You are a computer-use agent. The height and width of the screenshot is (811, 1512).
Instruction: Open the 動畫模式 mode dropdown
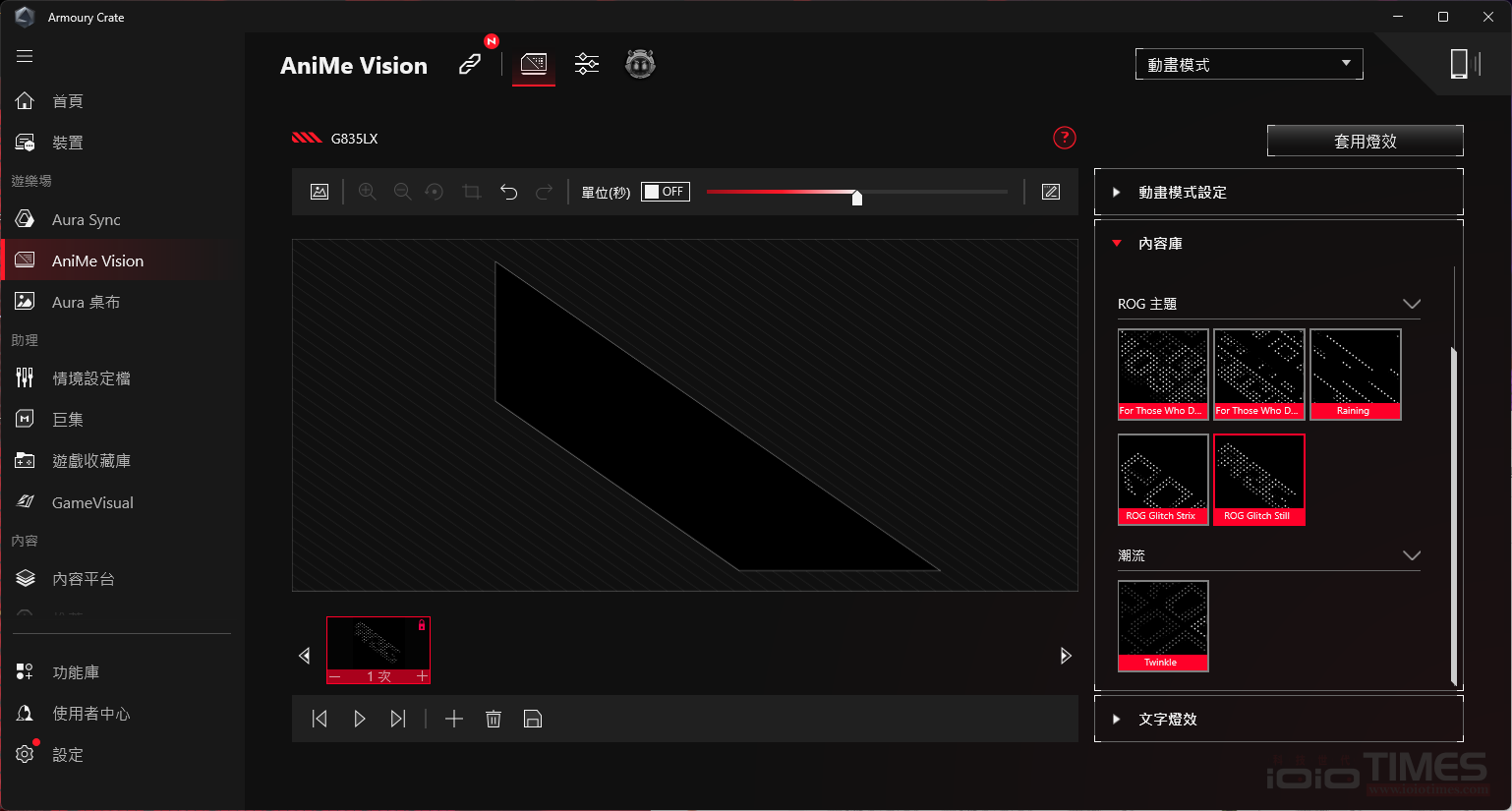(x=1249, y=64)
